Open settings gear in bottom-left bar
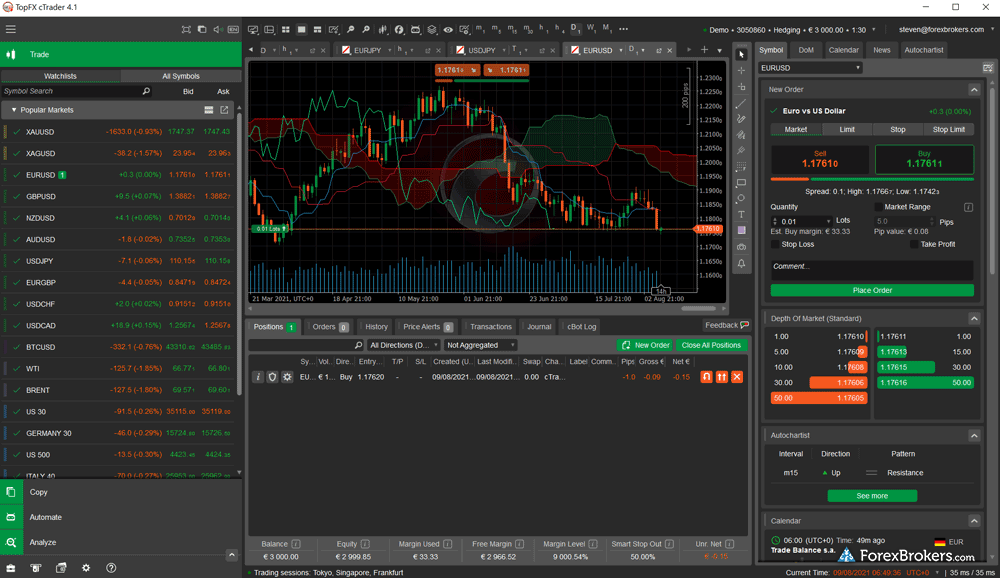 click(x=86, y=568)
